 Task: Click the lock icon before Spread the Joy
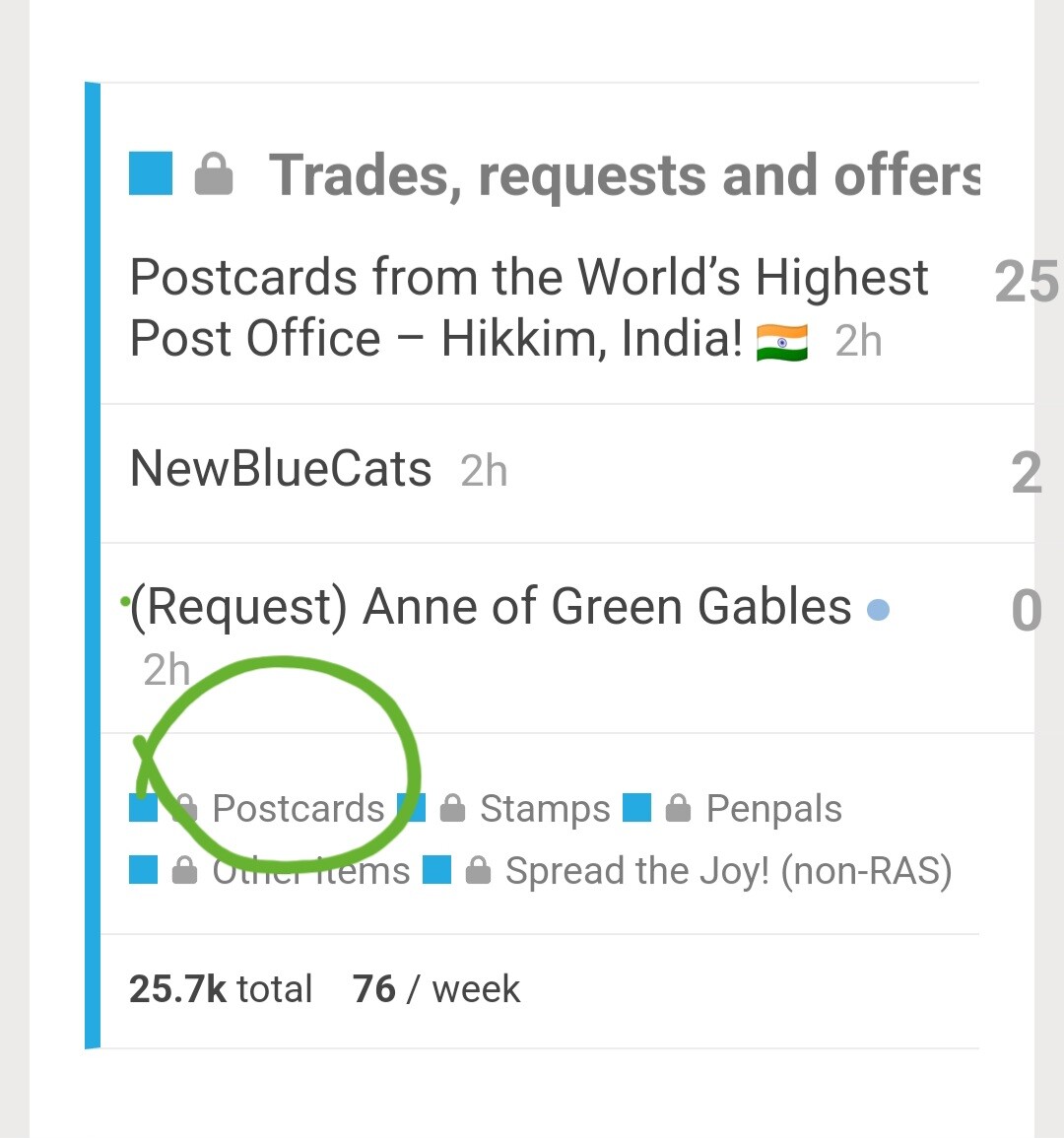(x=478, y=872)
